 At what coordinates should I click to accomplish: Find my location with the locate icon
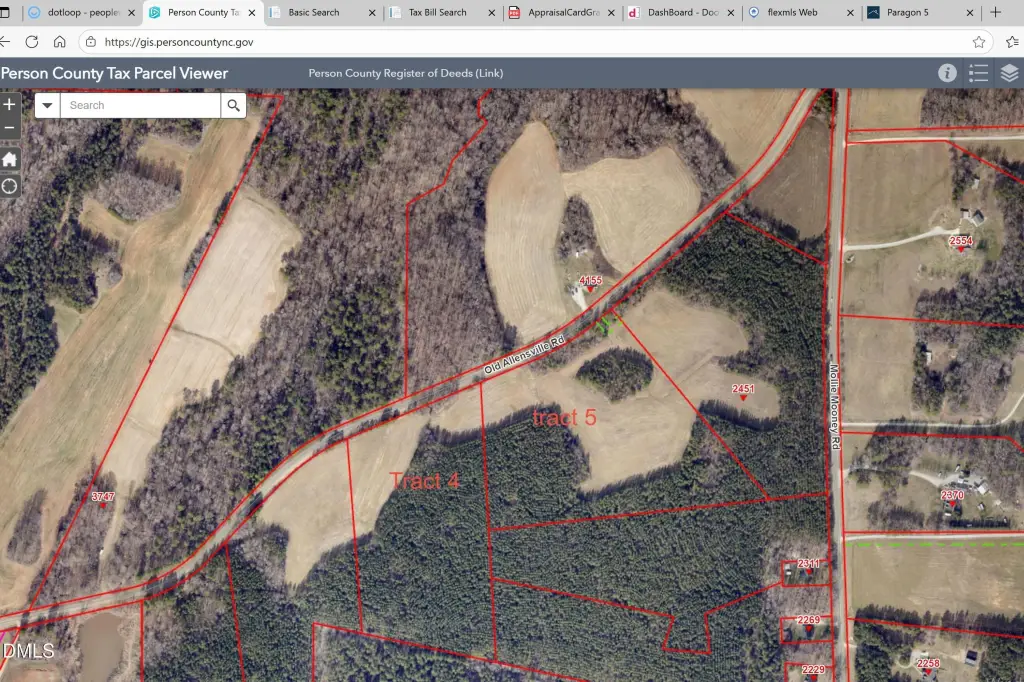click(x=10, y=186)
